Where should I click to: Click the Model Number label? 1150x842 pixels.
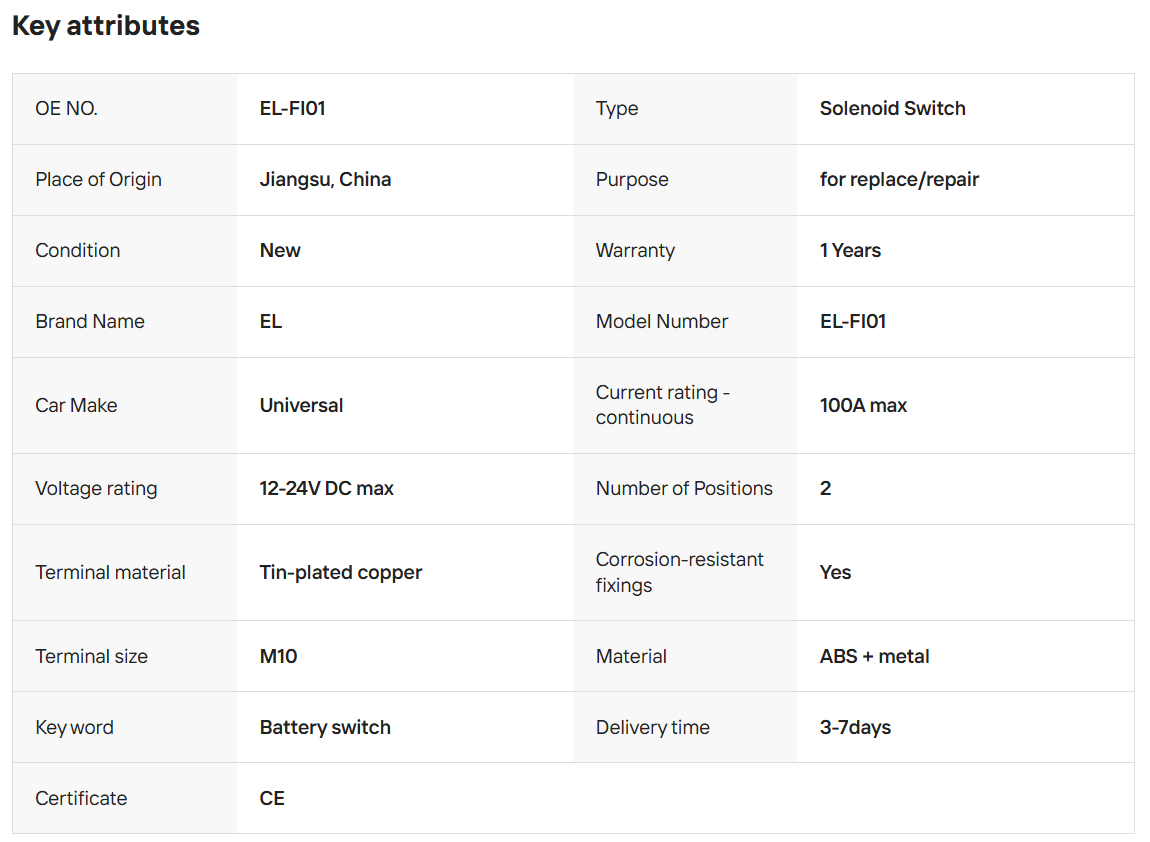(662, 322)
